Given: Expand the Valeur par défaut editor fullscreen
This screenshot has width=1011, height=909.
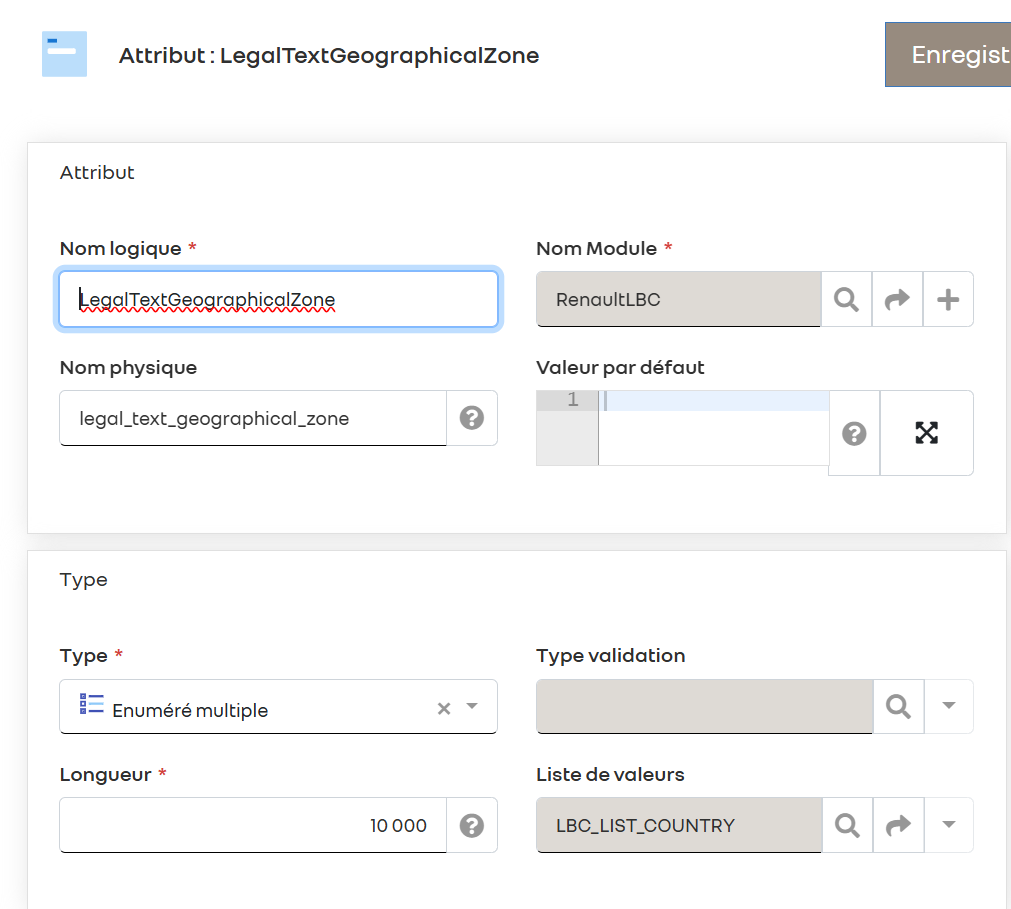Looking at the screenshot, I should coord(927,433).
